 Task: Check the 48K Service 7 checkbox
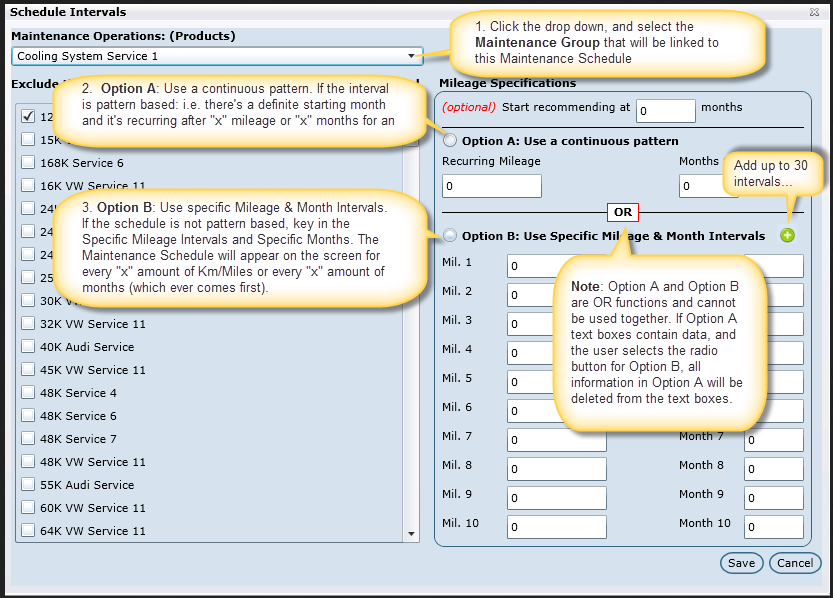[28, 439]
